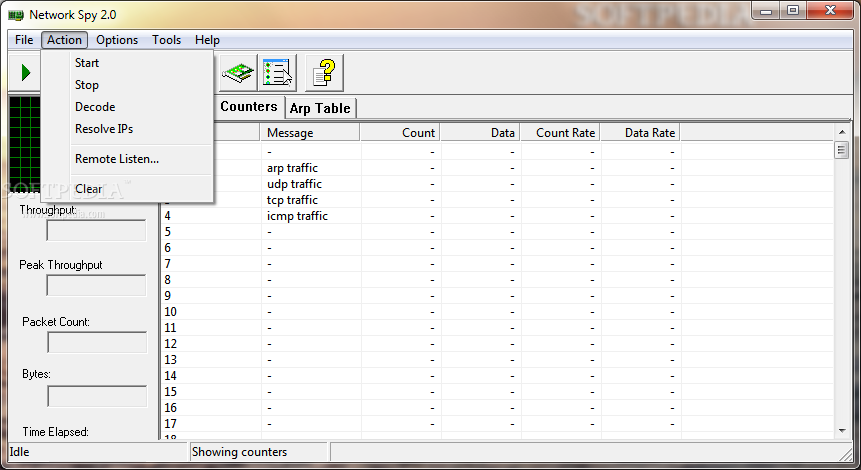This screenshot has width=861, height=470.
Task: Click Showing counters status bar text
Action: point(239,452)
